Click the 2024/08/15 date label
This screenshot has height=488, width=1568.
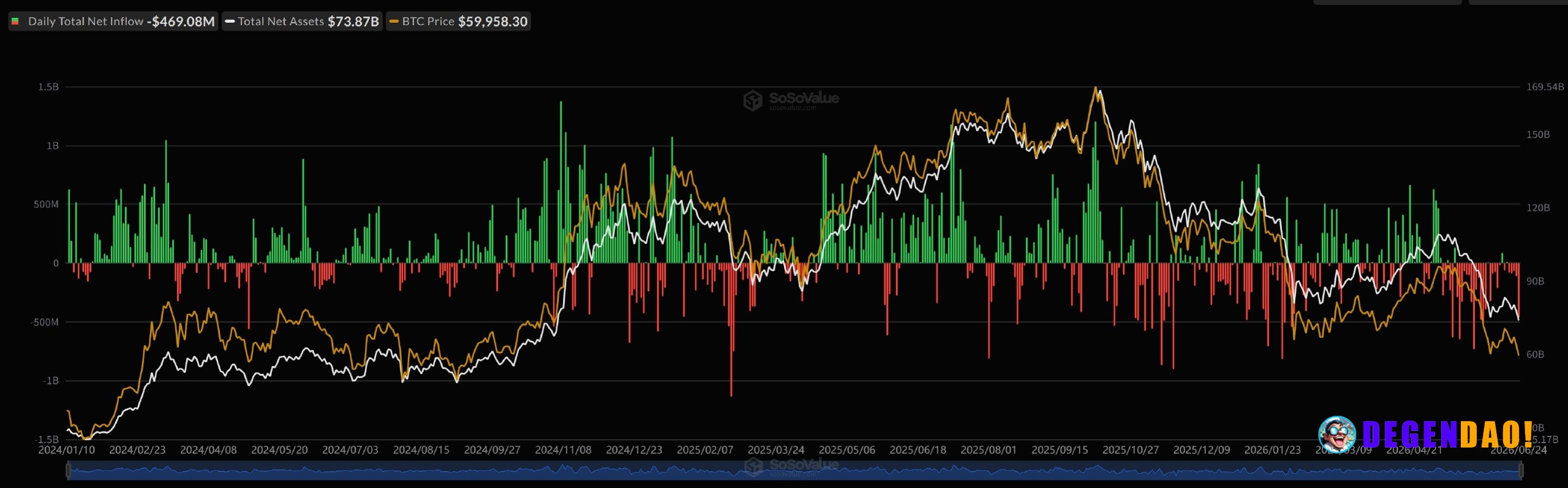pyautogui.click(x=421, y=450)
